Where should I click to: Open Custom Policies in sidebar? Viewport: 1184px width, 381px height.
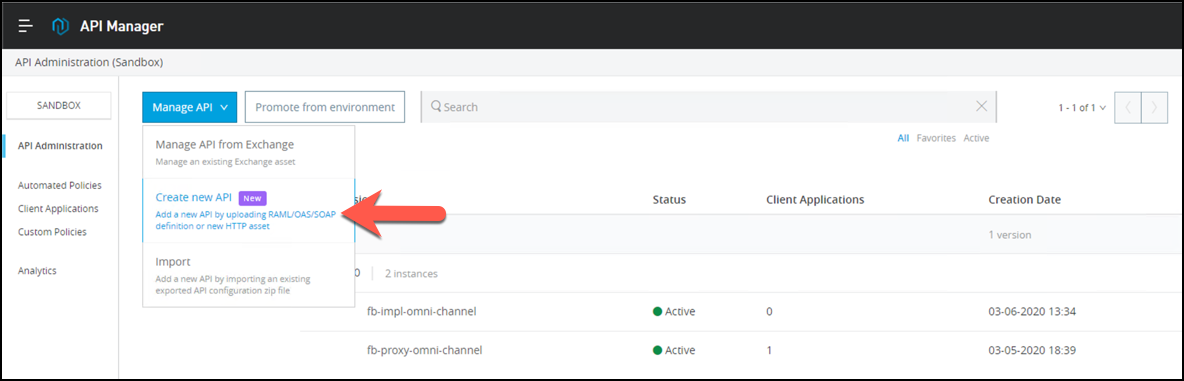(52, 232)
